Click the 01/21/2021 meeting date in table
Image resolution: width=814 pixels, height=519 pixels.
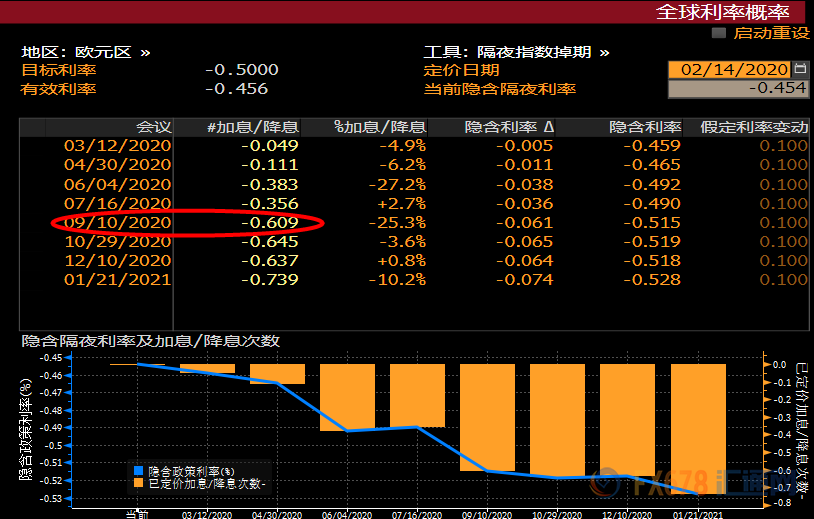click(x=118, y=279)
